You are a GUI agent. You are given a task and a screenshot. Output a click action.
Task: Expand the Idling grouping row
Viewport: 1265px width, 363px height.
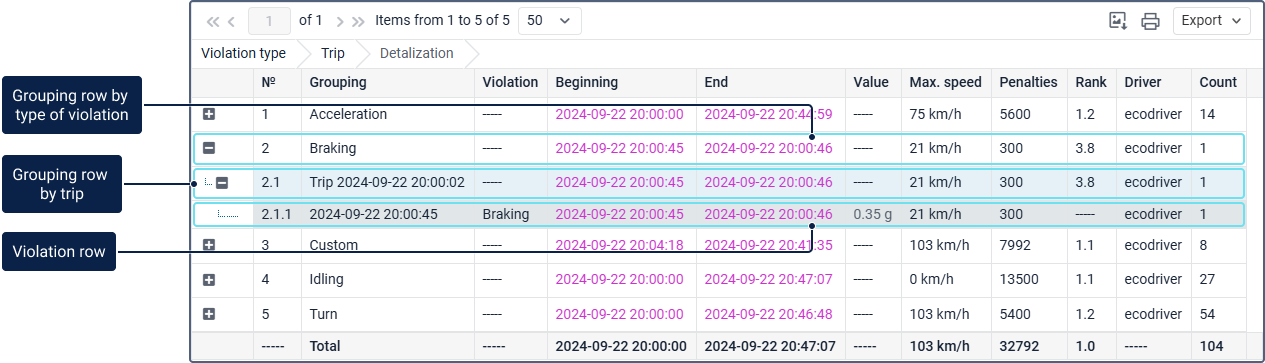209,280
